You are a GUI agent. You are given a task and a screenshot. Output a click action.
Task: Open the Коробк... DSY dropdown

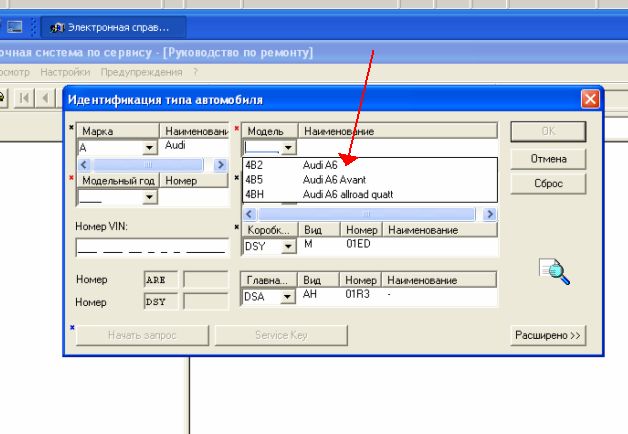(x=288, y=246)
